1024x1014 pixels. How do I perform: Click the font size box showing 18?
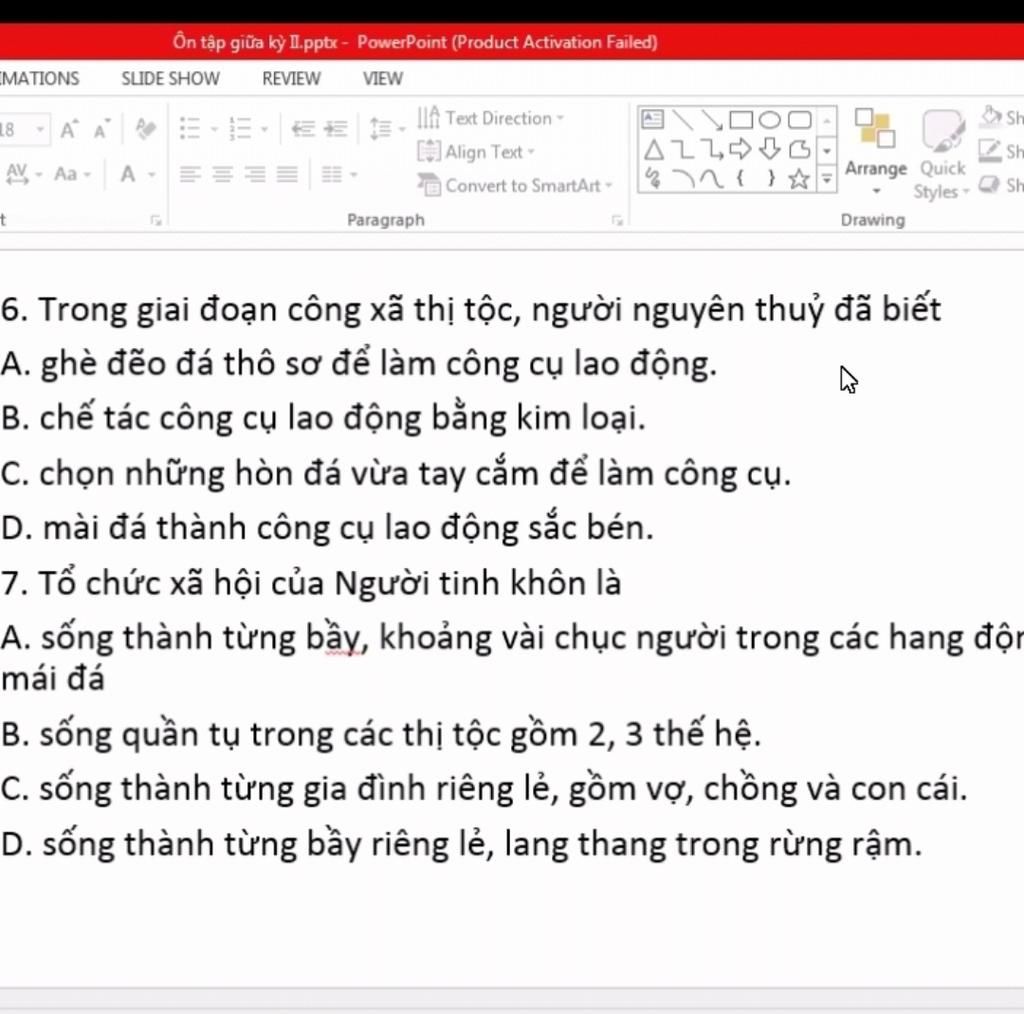(x=14, y=129)
